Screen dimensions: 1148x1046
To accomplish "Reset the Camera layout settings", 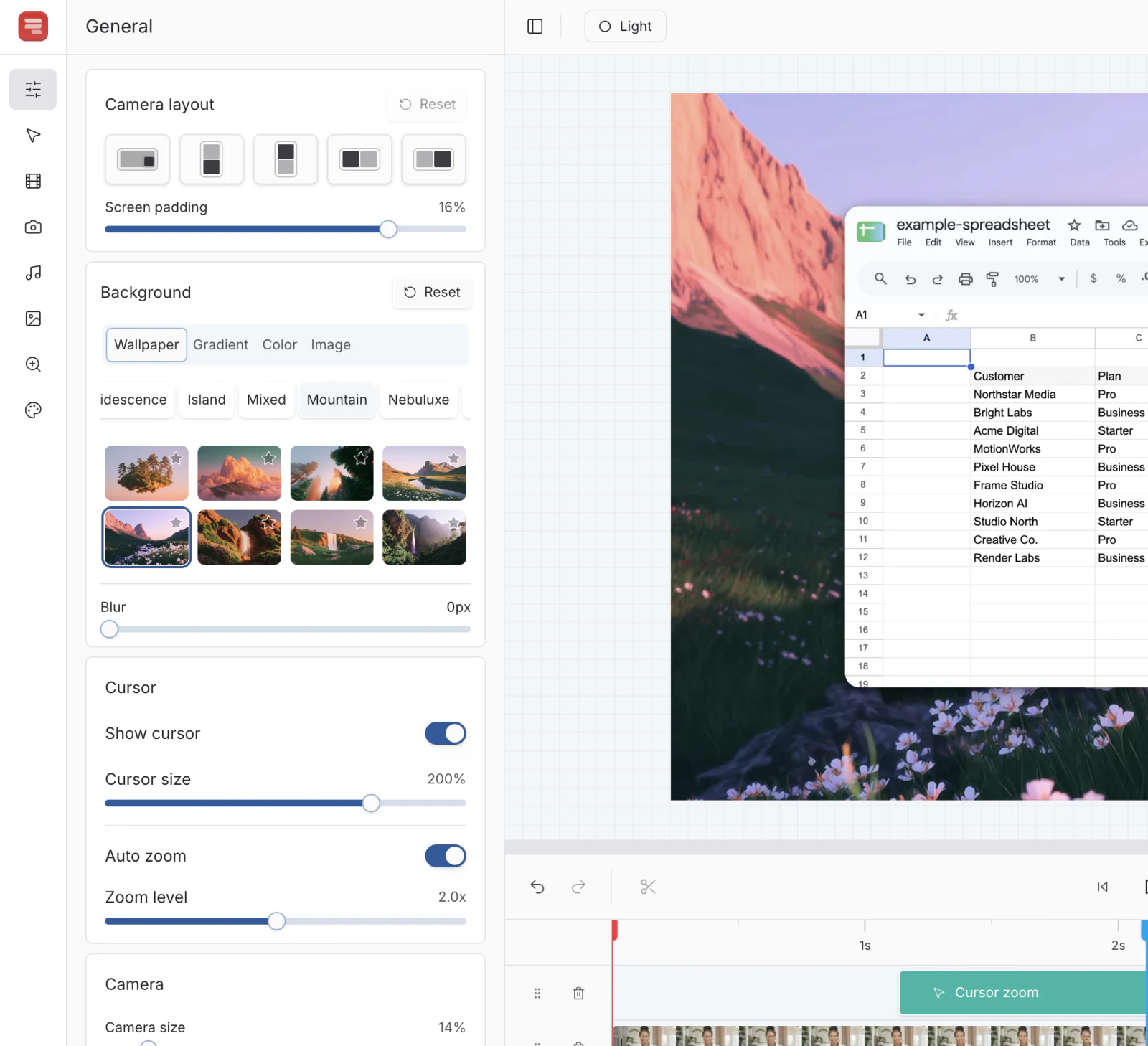I will (x=428, y=105).
